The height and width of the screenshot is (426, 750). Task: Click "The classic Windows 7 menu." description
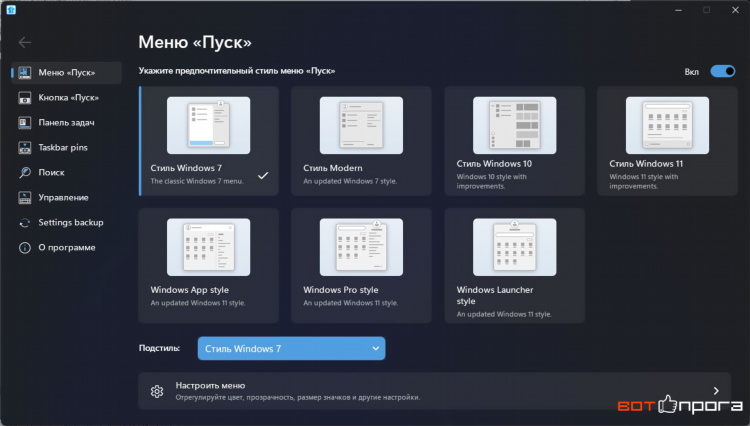coord(197,181)
